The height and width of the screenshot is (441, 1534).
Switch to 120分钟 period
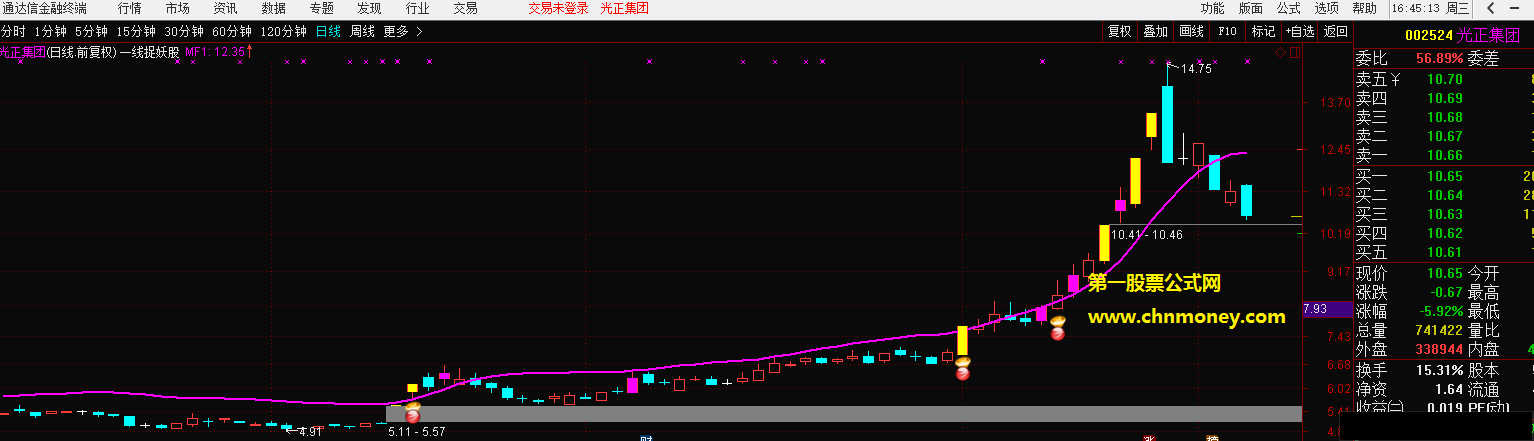click(283, 31)
